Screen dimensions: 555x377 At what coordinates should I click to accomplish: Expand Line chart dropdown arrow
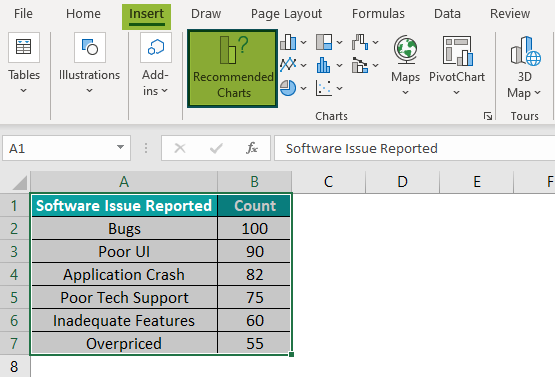point(303,65)
